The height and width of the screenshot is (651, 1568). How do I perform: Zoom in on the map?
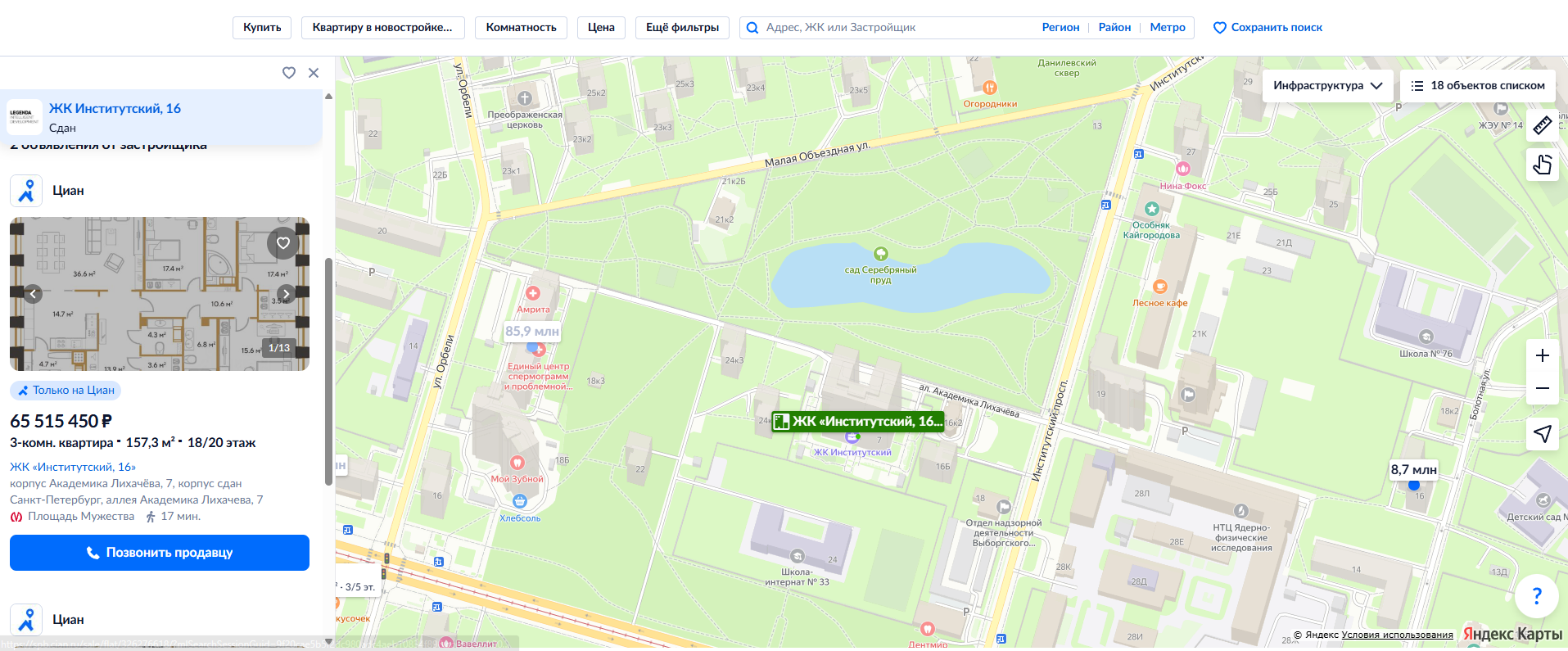click(x=1543, y=355)
